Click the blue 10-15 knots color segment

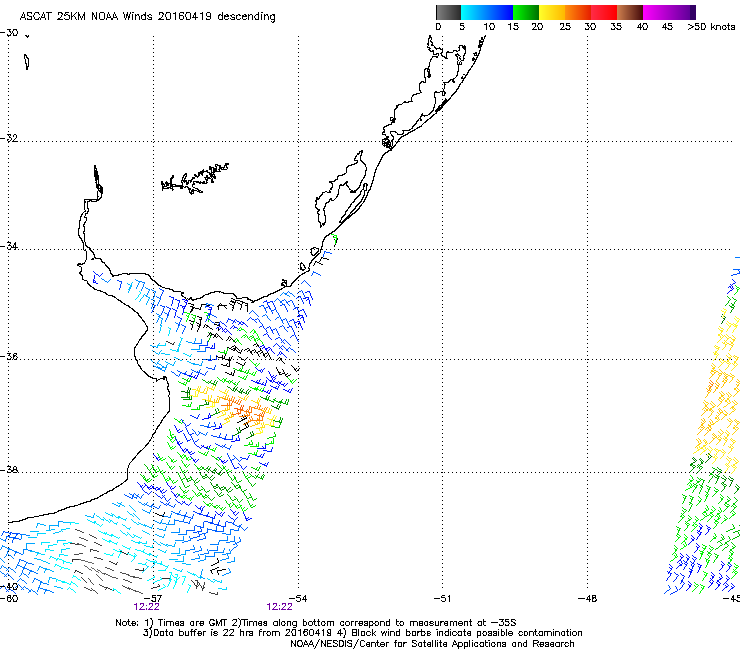tap(500, 12)
